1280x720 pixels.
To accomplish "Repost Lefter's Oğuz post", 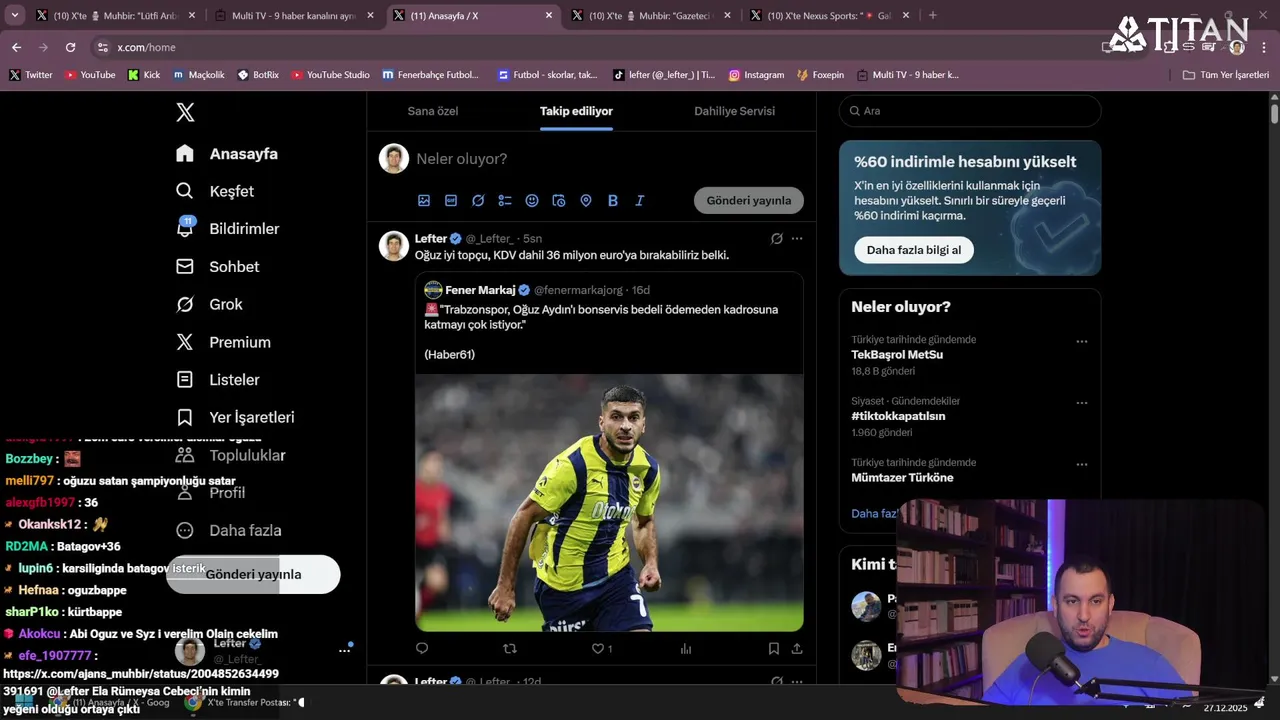I will (x=510, y=649).
